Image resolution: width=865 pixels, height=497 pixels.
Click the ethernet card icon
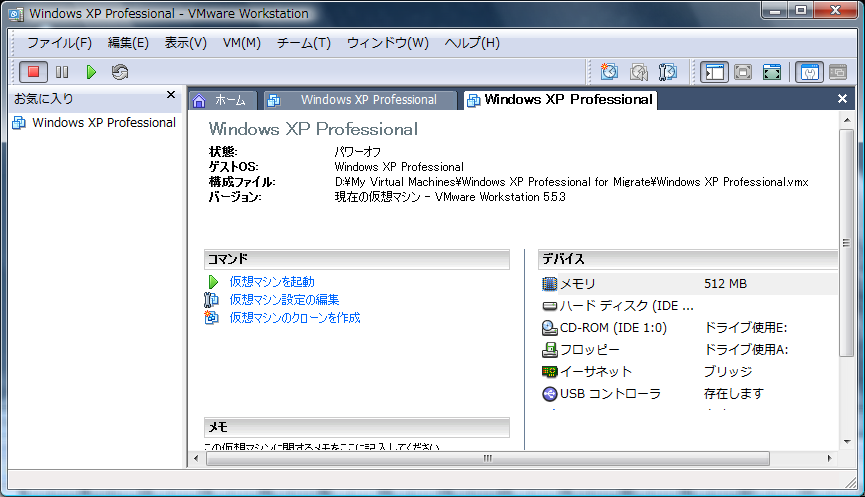point(549,372)
